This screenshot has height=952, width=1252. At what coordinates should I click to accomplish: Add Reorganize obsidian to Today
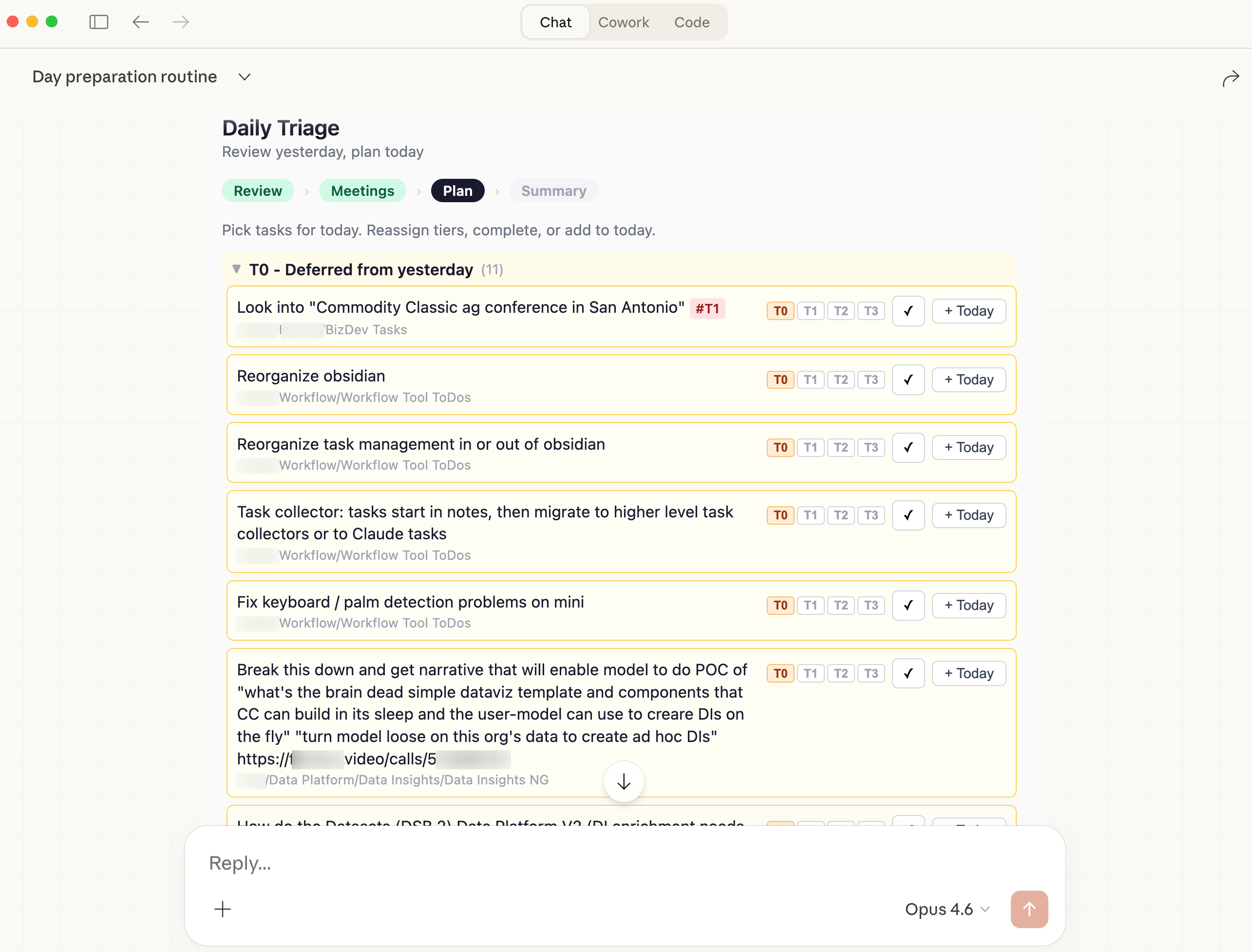click(x=969, y=380)
